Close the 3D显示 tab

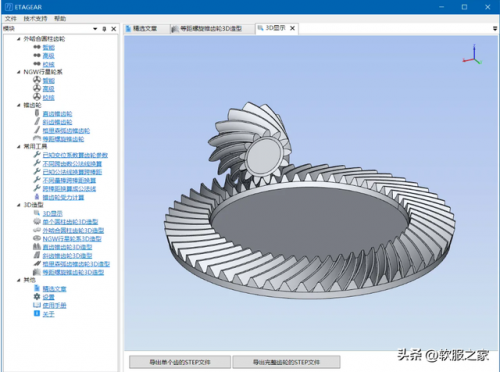tap(292, 28)
